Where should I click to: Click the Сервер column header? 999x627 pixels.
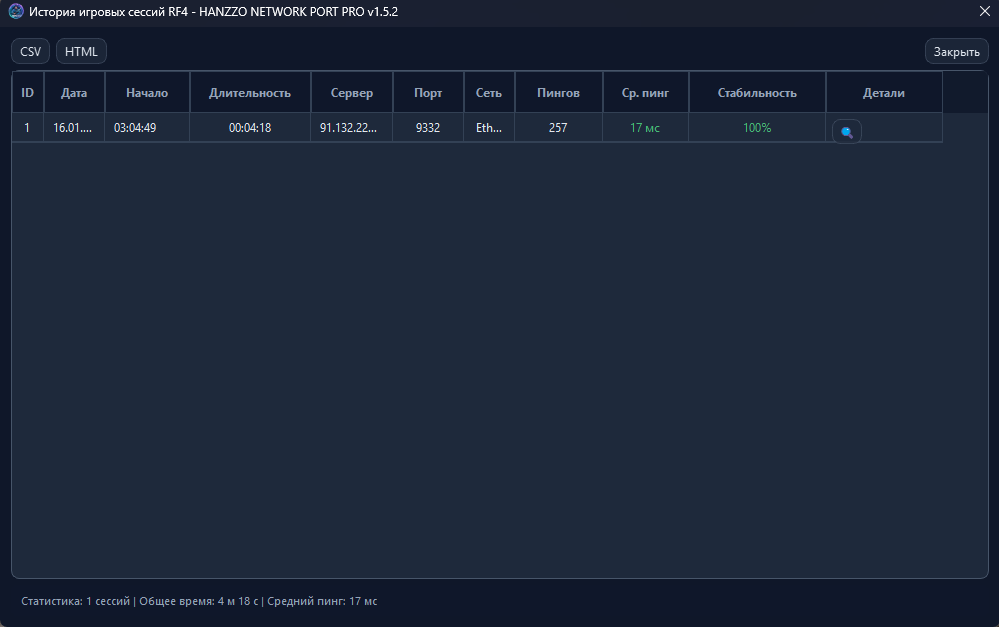[352, 93]
